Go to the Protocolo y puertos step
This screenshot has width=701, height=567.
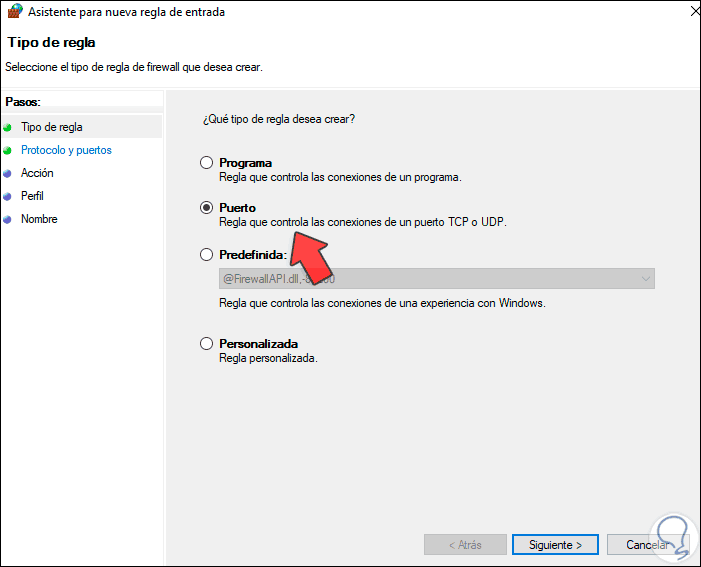[x=66, y=150]
